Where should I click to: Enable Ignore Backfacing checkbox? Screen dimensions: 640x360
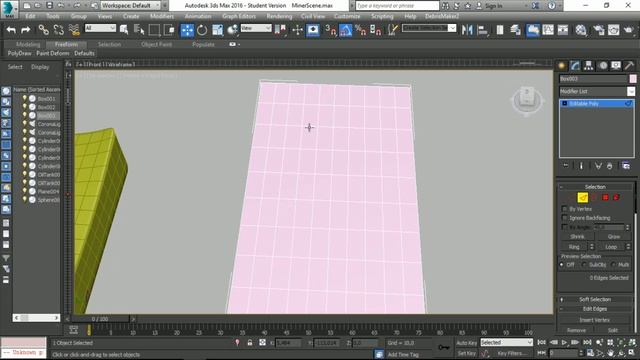point(565,218)
